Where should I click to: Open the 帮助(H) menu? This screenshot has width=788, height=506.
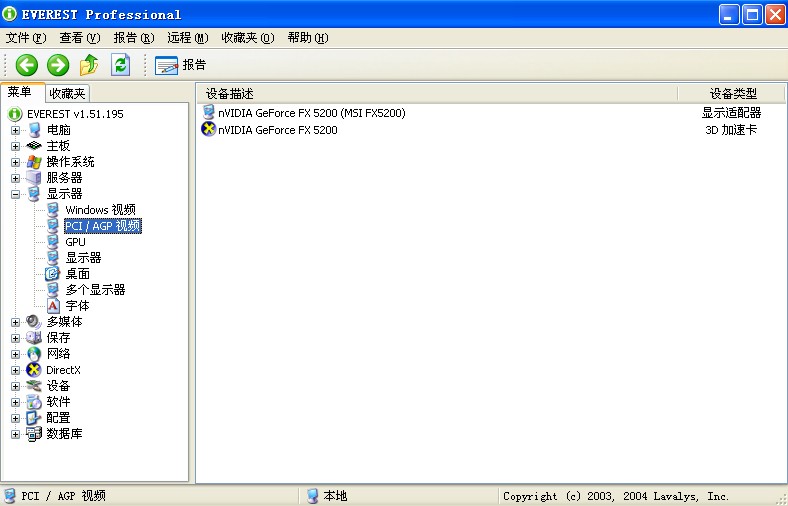tap(308, 38)
